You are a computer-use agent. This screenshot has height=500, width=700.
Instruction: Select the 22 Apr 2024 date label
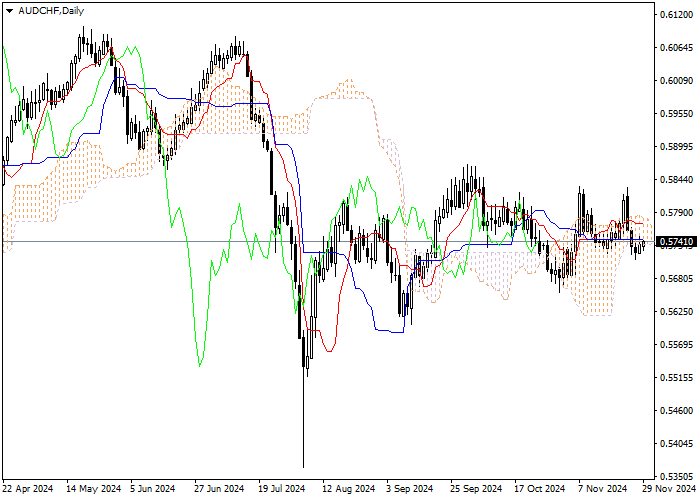(29, 489)
